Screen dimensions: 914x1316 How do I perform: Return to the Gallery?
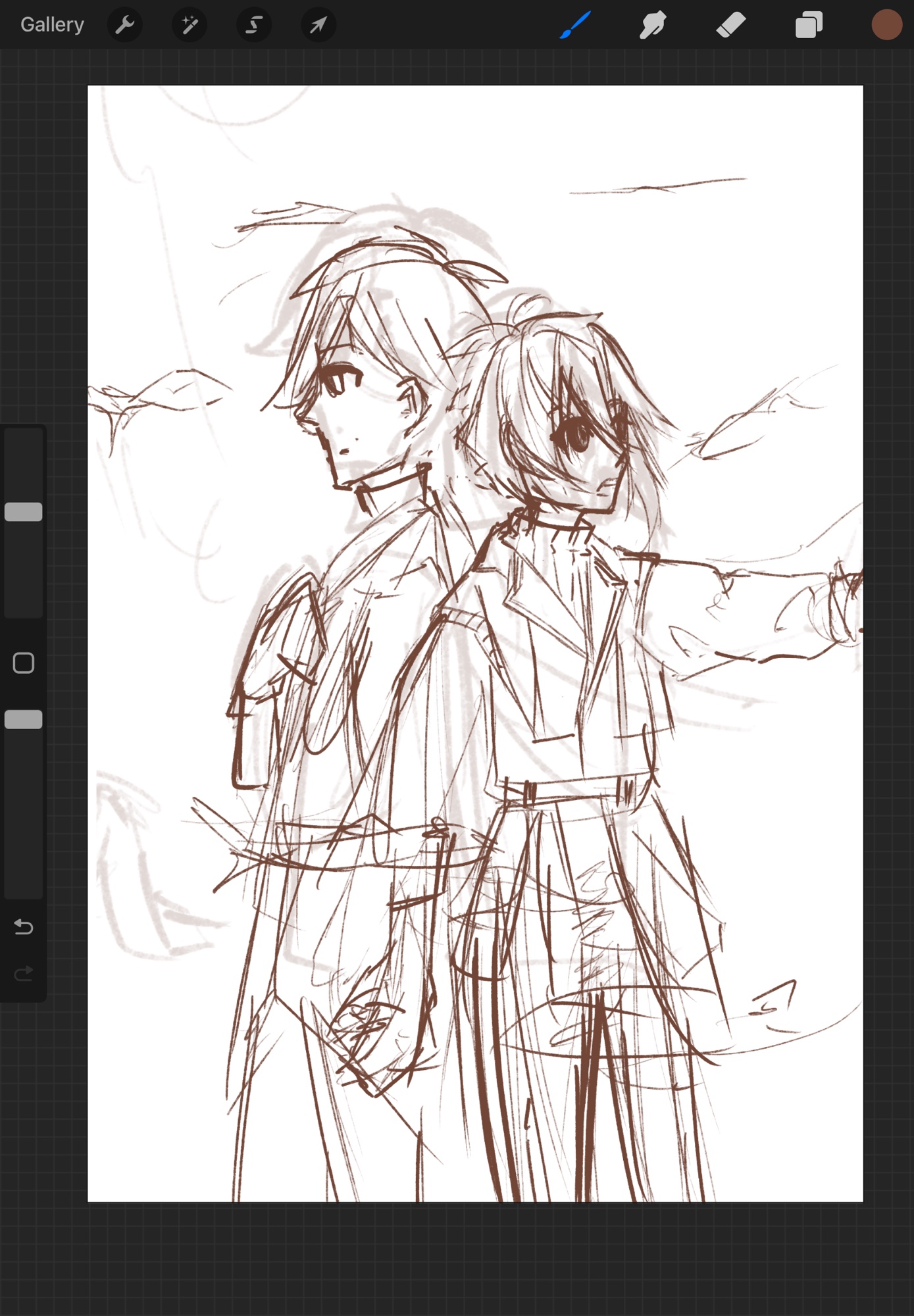[52, 25]
